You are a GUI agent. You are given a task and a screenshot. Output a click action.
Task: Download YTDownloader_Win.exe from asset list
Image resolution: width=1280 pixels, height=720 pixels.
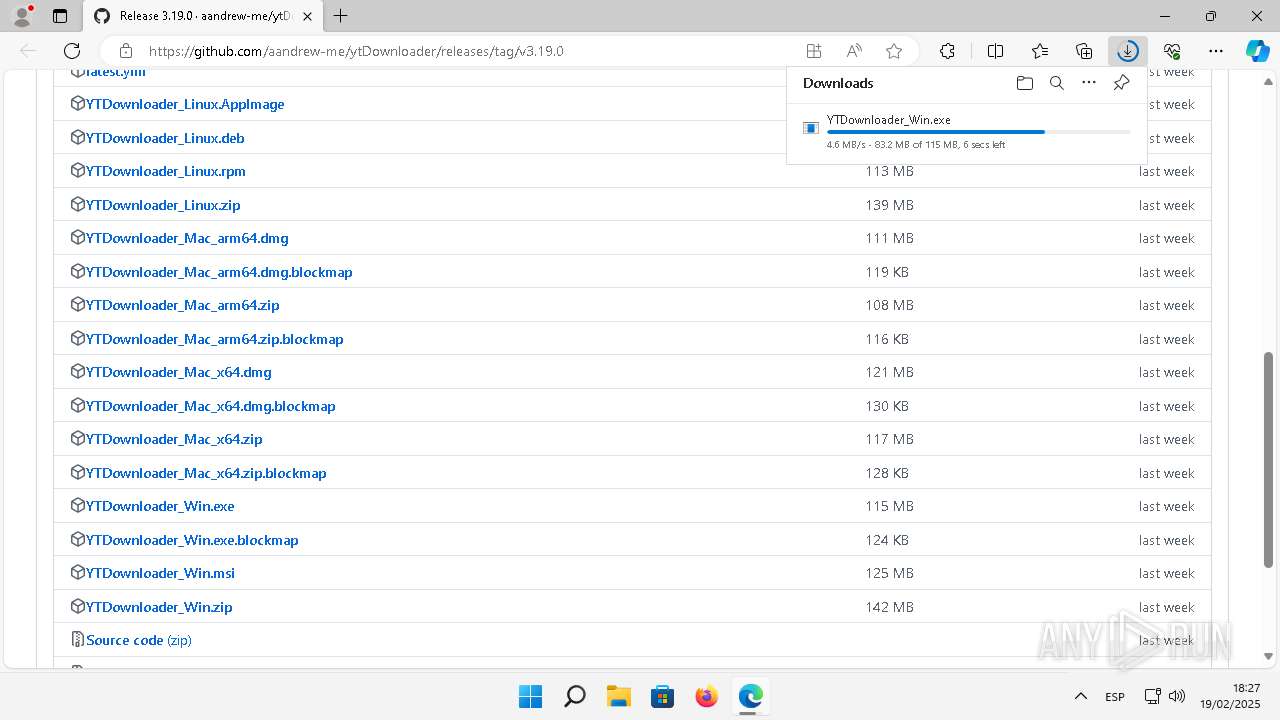tap(160, 506)
